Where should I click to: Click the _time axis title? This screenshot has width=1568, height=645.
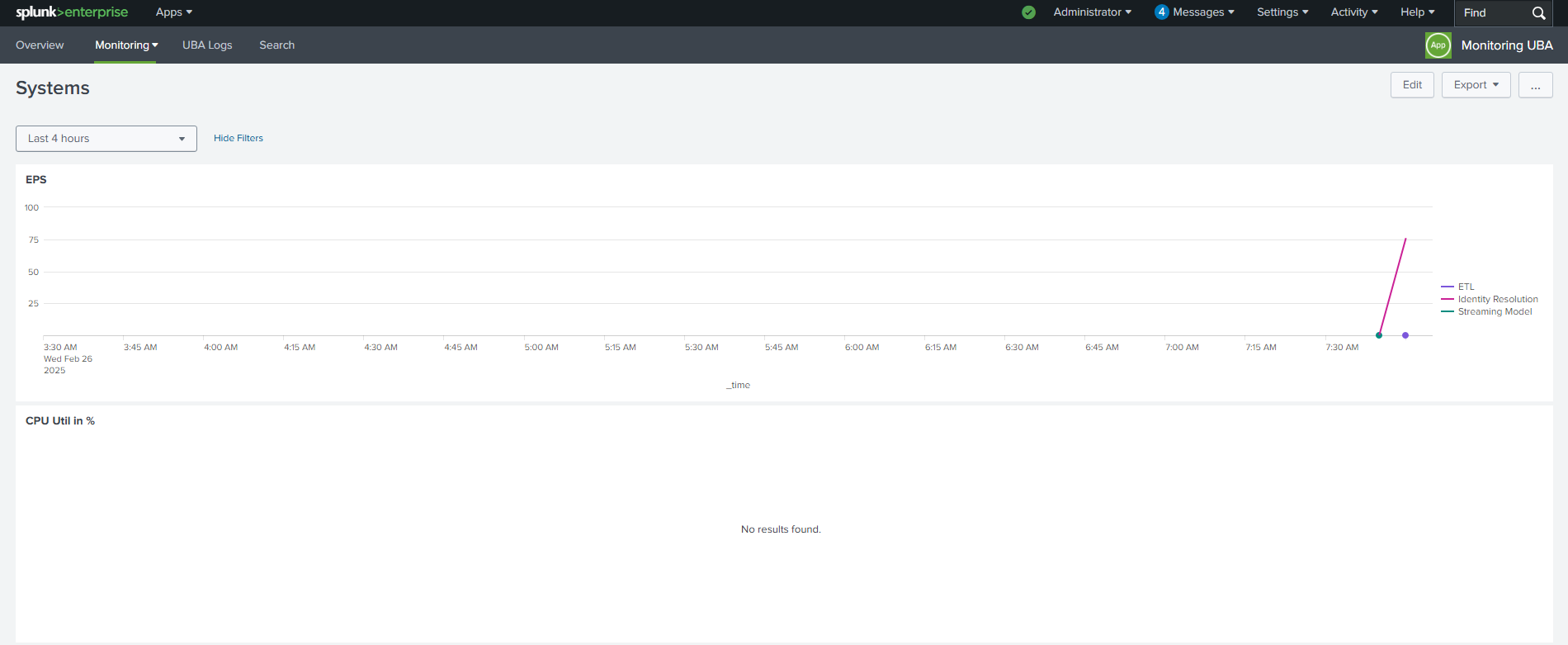click(x=739, y=385)
